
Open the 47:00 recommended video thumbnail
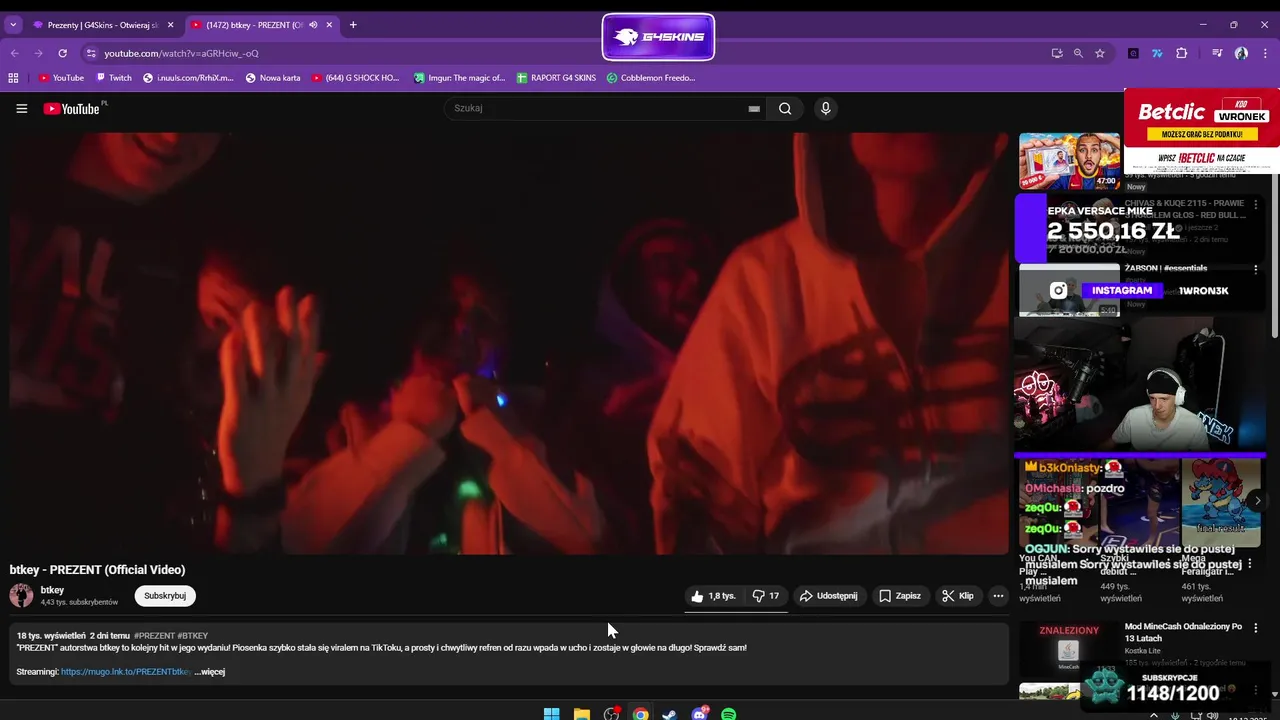1069,161
